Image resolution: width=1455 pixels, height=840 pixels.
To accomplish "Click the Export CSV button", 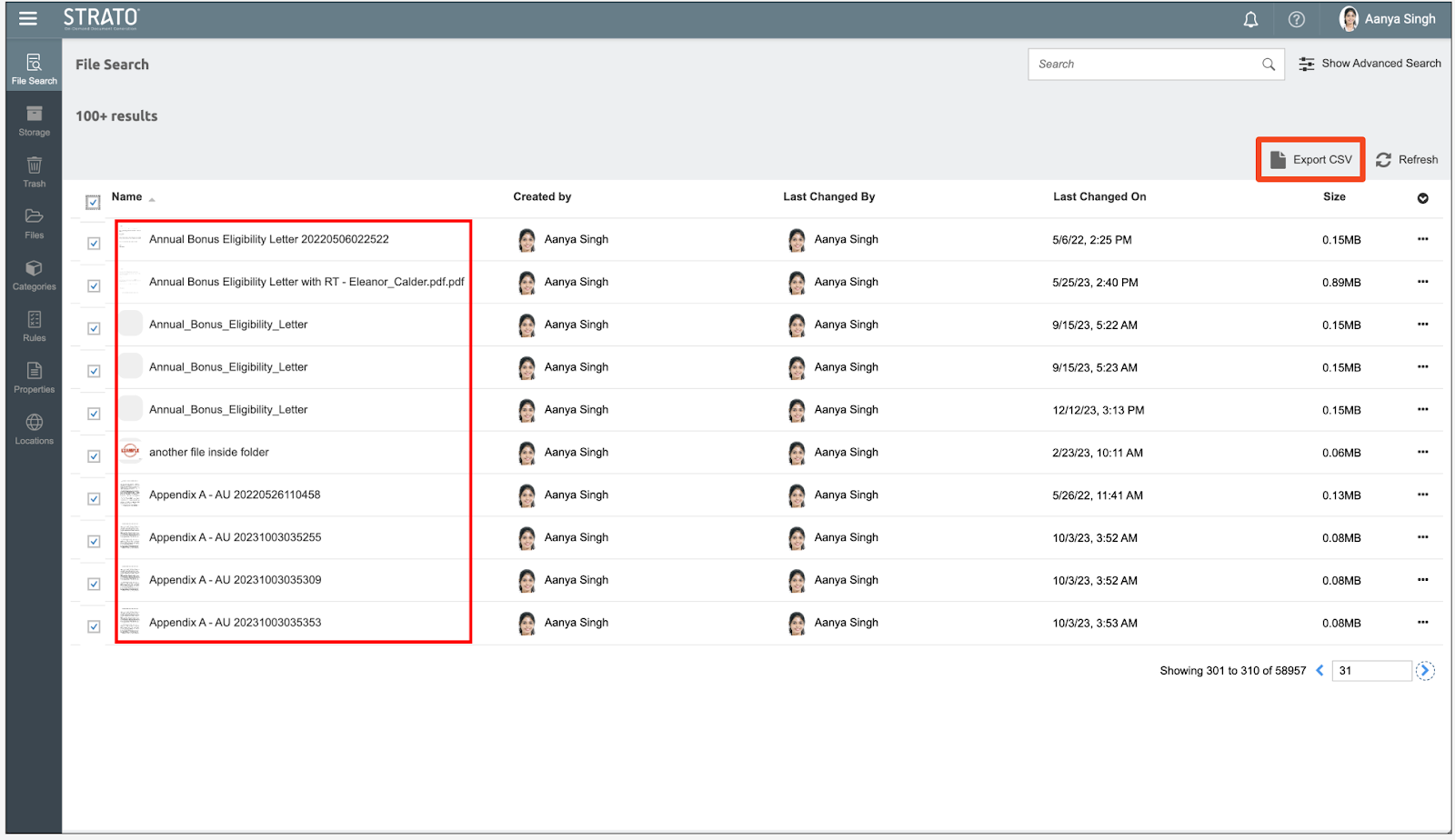I will (x=1310, y=160).
